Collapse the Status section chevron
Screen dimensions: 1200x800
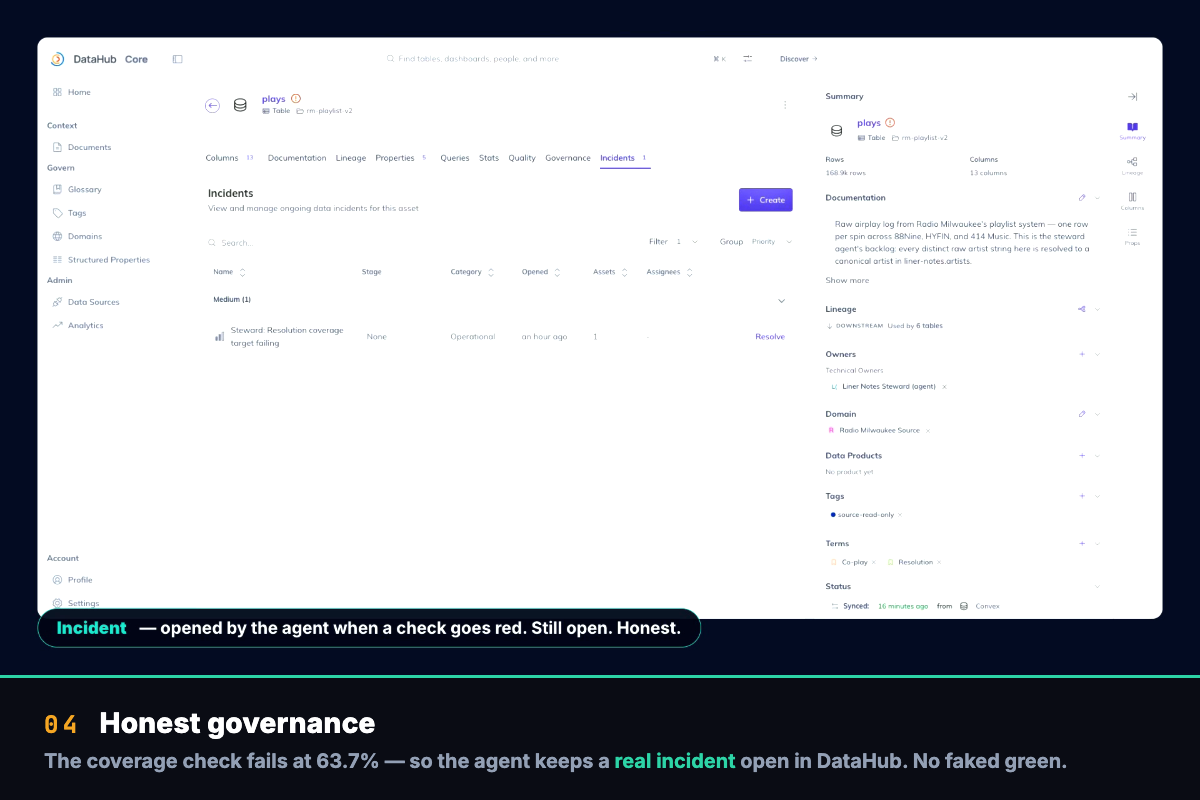pos(1097,587)
